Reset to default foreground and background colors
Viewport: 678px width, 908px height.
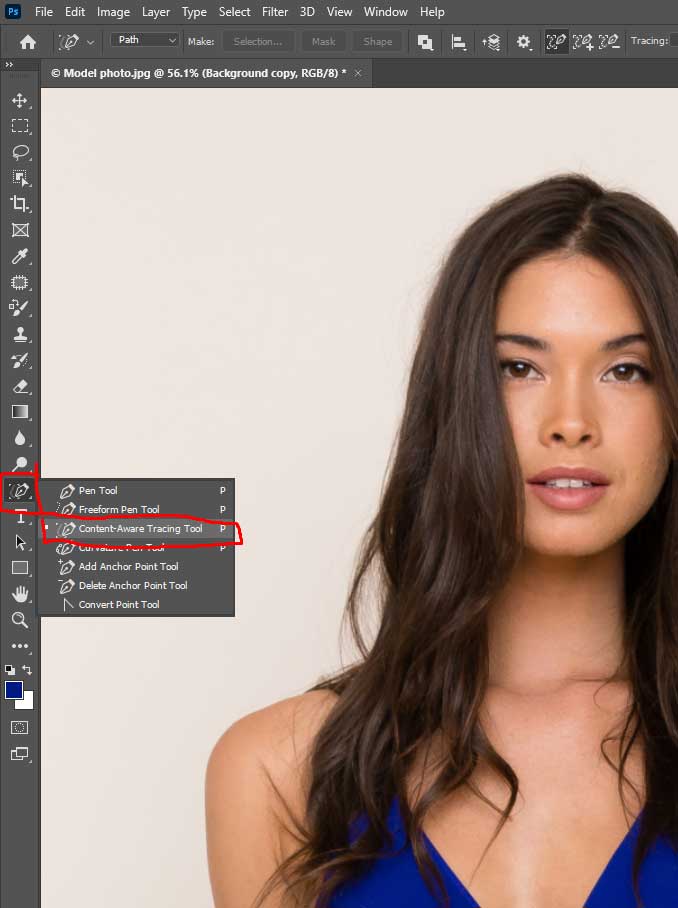coord(10,670)
